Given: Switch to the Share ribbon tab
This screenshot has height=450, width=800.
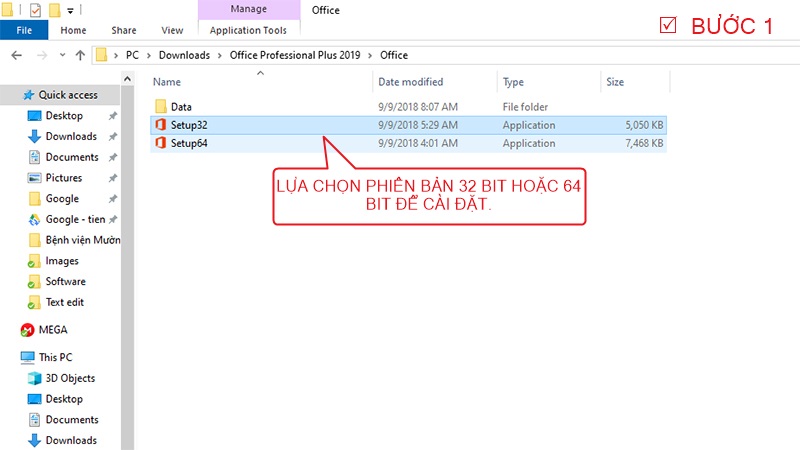Looking at the screenshot, I should [124, 30].
